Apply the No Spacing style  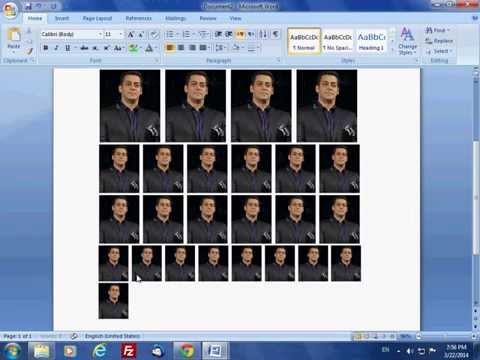click(338, 41)
